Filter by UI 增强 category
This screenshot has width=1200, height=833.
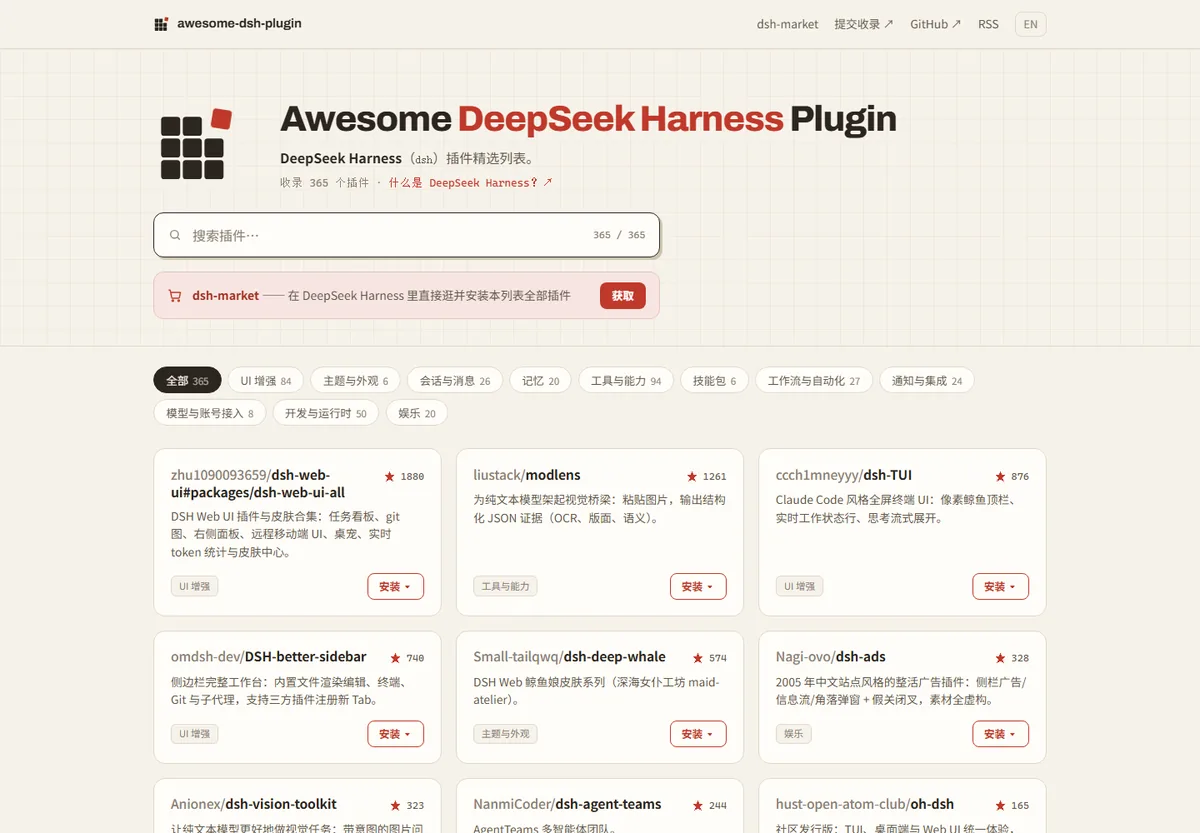266,381
